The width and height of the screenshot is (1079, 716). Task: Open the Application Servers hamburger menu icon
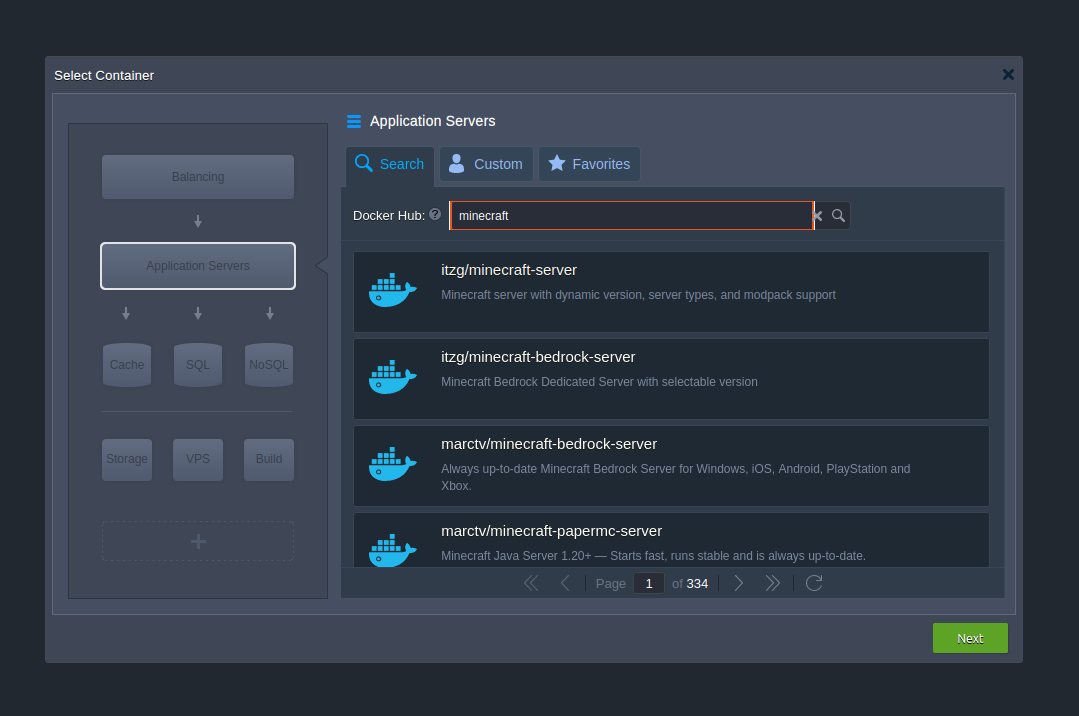pyautogui.click(x=354, y=120)
